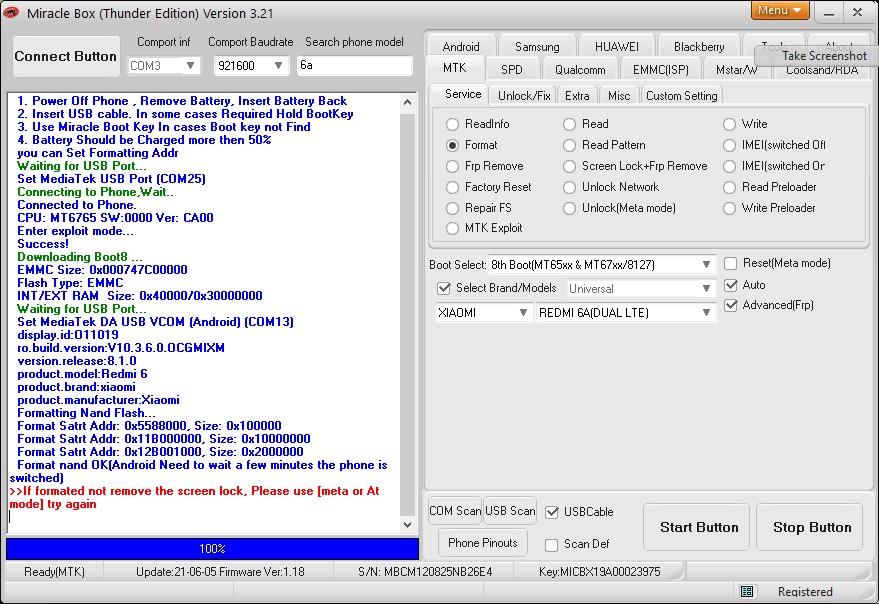
Task: Open the Boot Select dropdown
Action: coord(603,265)
